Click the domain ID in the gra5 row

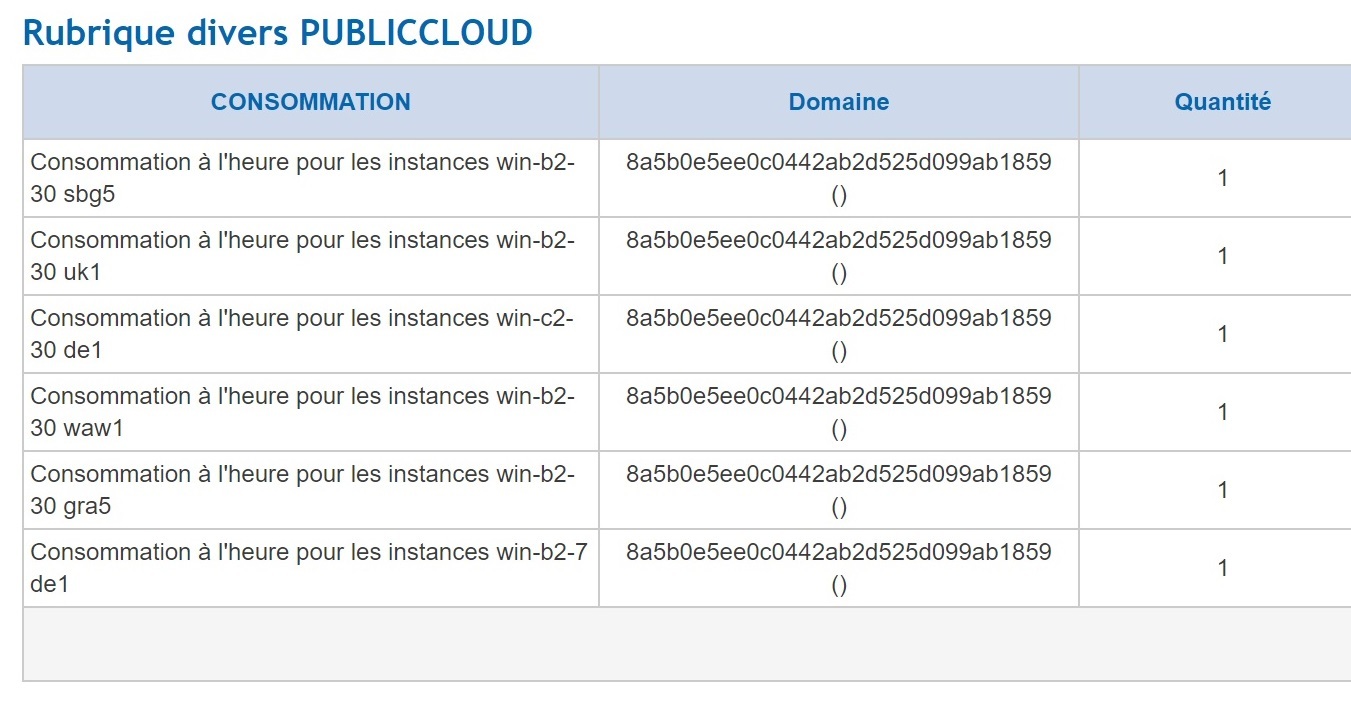838,475
